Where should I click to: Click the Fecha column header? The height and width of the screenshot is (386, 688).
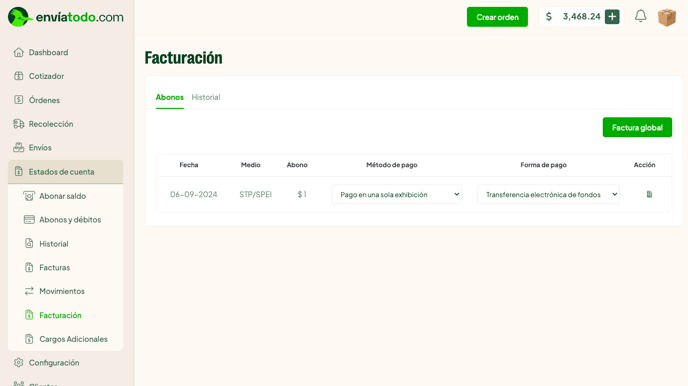[x=189, y=165]
